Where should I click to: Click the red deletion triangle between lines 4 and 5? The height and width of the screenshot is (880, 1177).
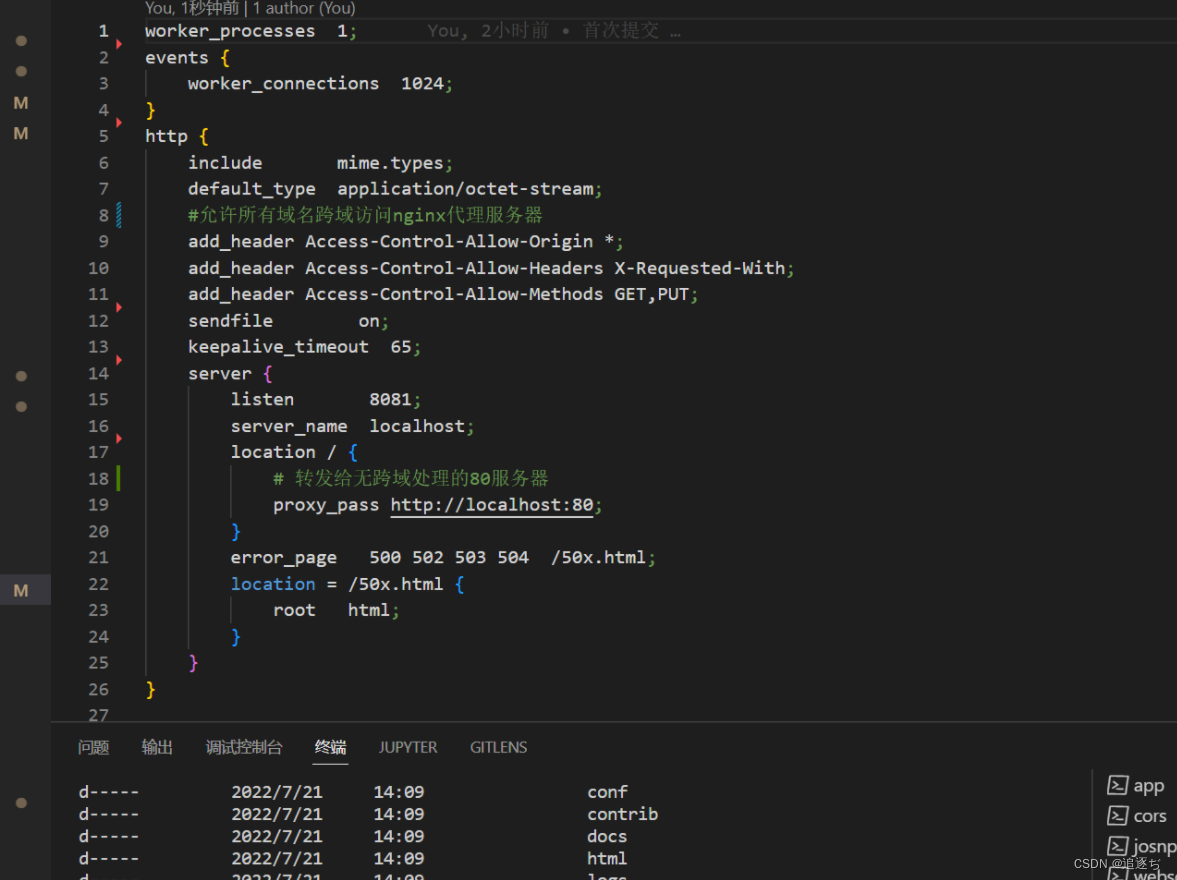(x=119, y=123)
